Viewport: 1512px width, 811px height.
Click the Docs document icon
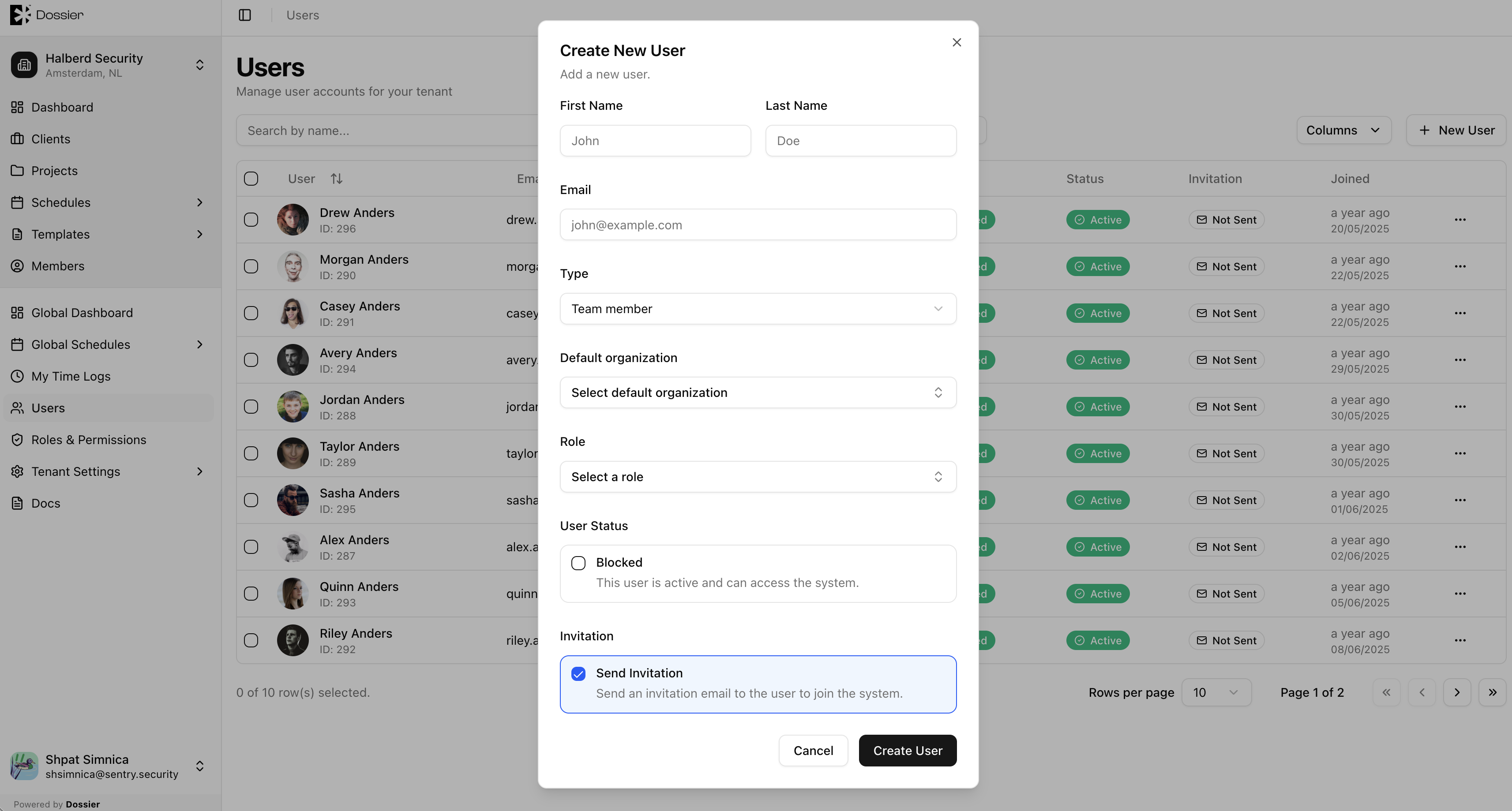(x=18, y=503)
